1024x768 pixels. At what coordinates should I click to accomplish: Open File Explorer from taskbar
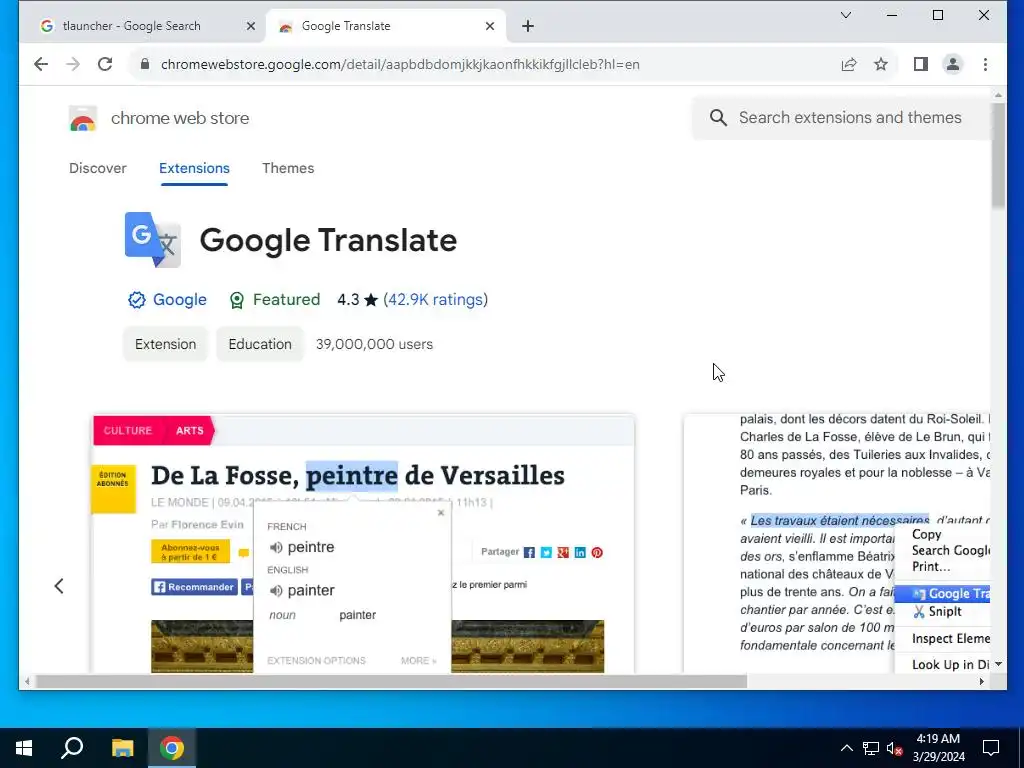[x=122, y=748]
